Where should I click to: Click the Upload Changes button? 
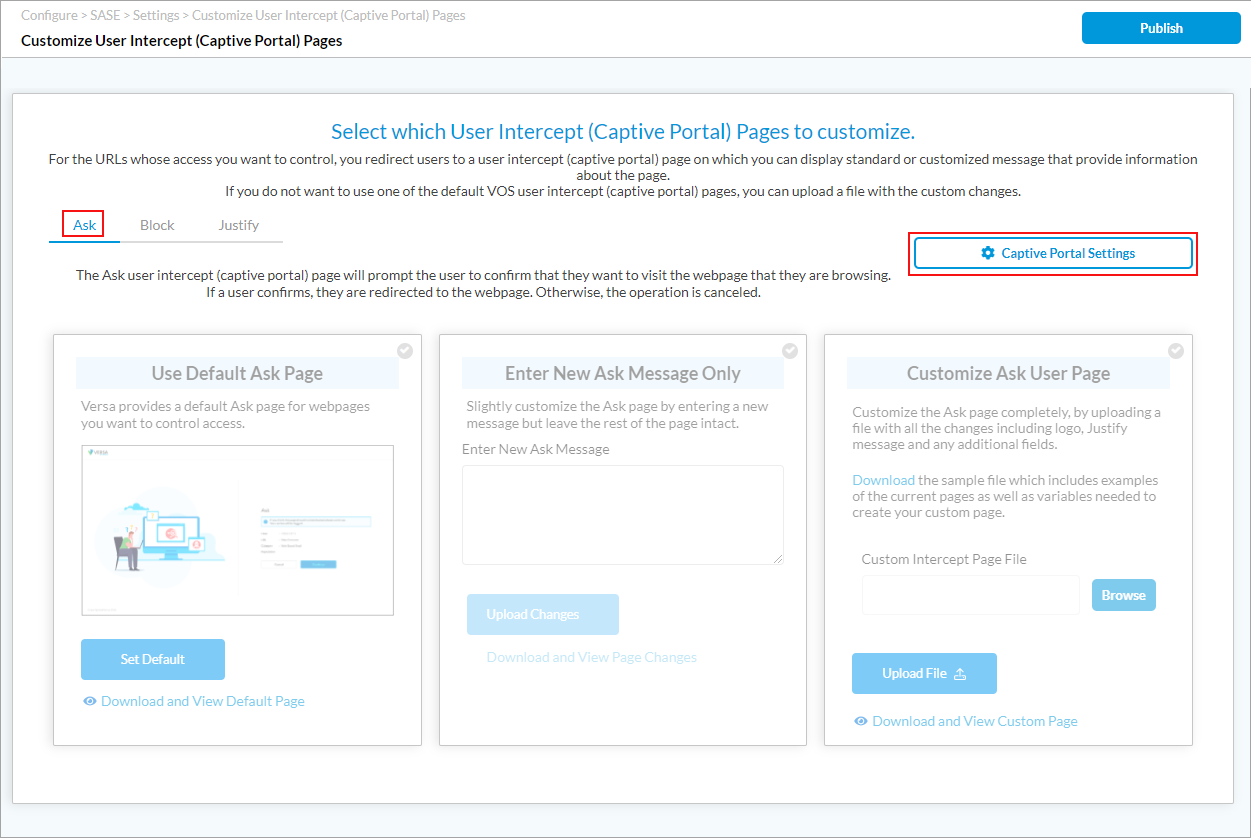point(542,614)
